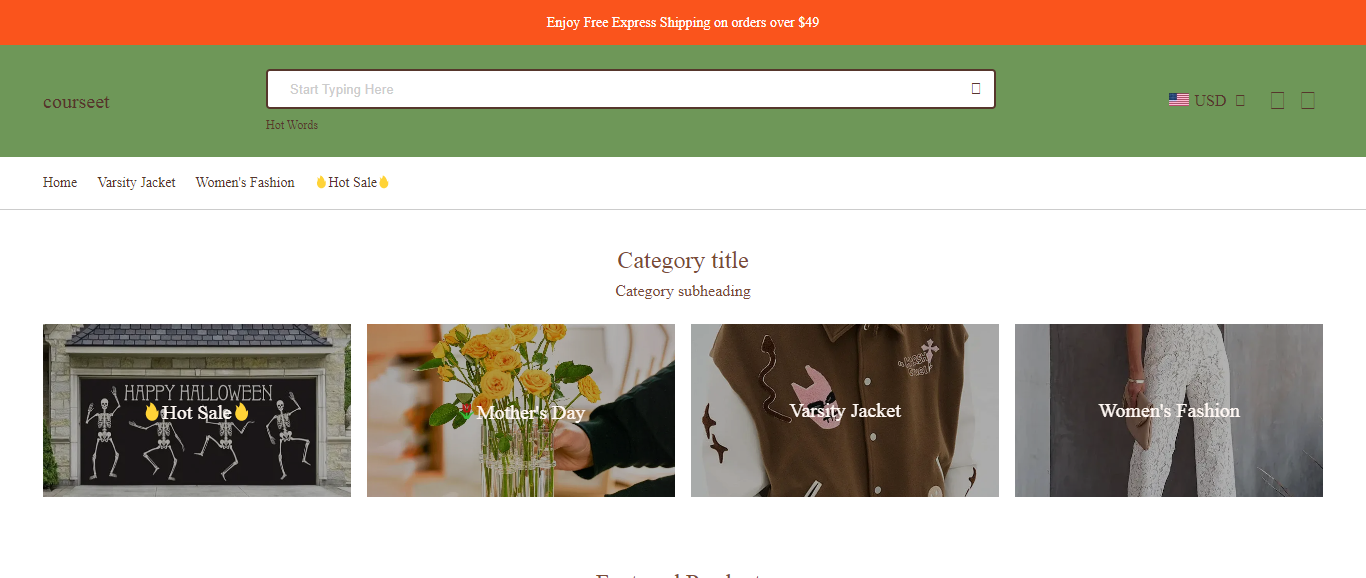Open the user account icon
The width and height of the screenshot is (1366, 578).
click(x=1277, y=100)
